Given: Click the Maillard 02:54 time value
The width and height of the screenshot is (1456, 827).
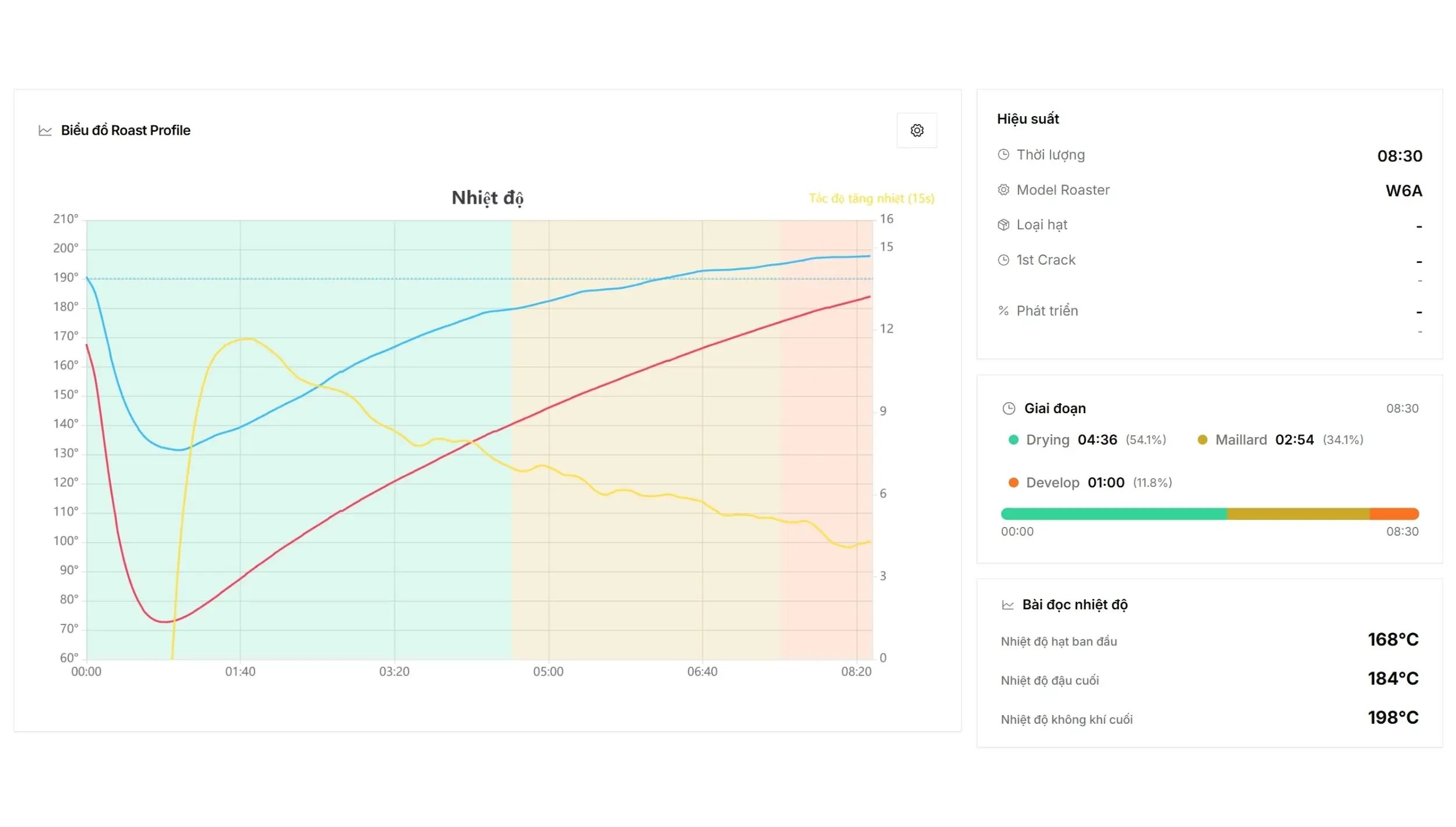Looking at the screenshot, I should tap(1295, 440).
